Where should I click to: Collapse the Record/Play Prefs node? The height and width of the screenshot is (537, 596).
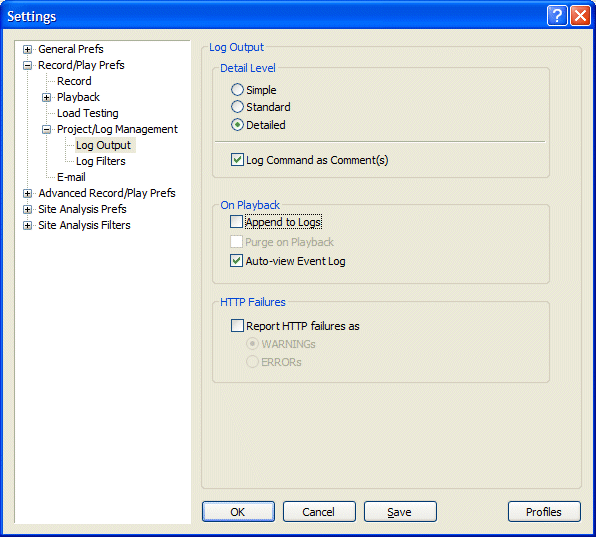(27, 65)
